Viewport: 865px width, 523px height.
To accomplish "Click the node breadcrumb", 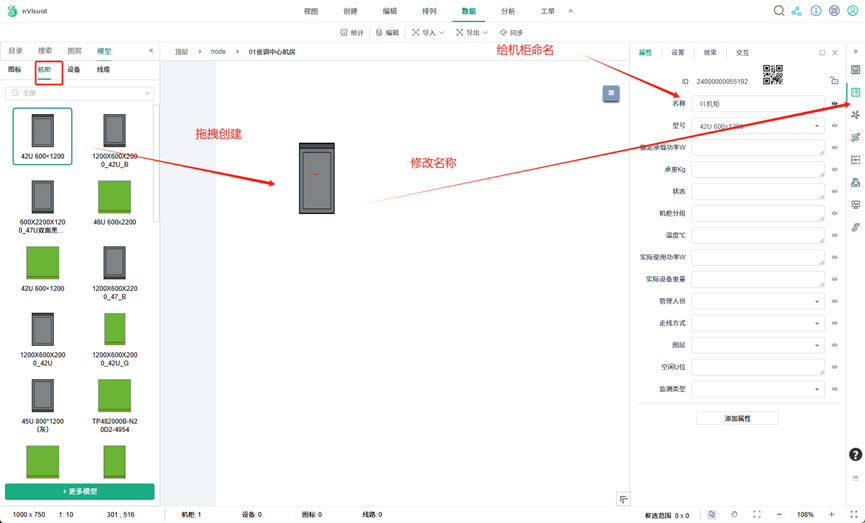I will [218, 52].
